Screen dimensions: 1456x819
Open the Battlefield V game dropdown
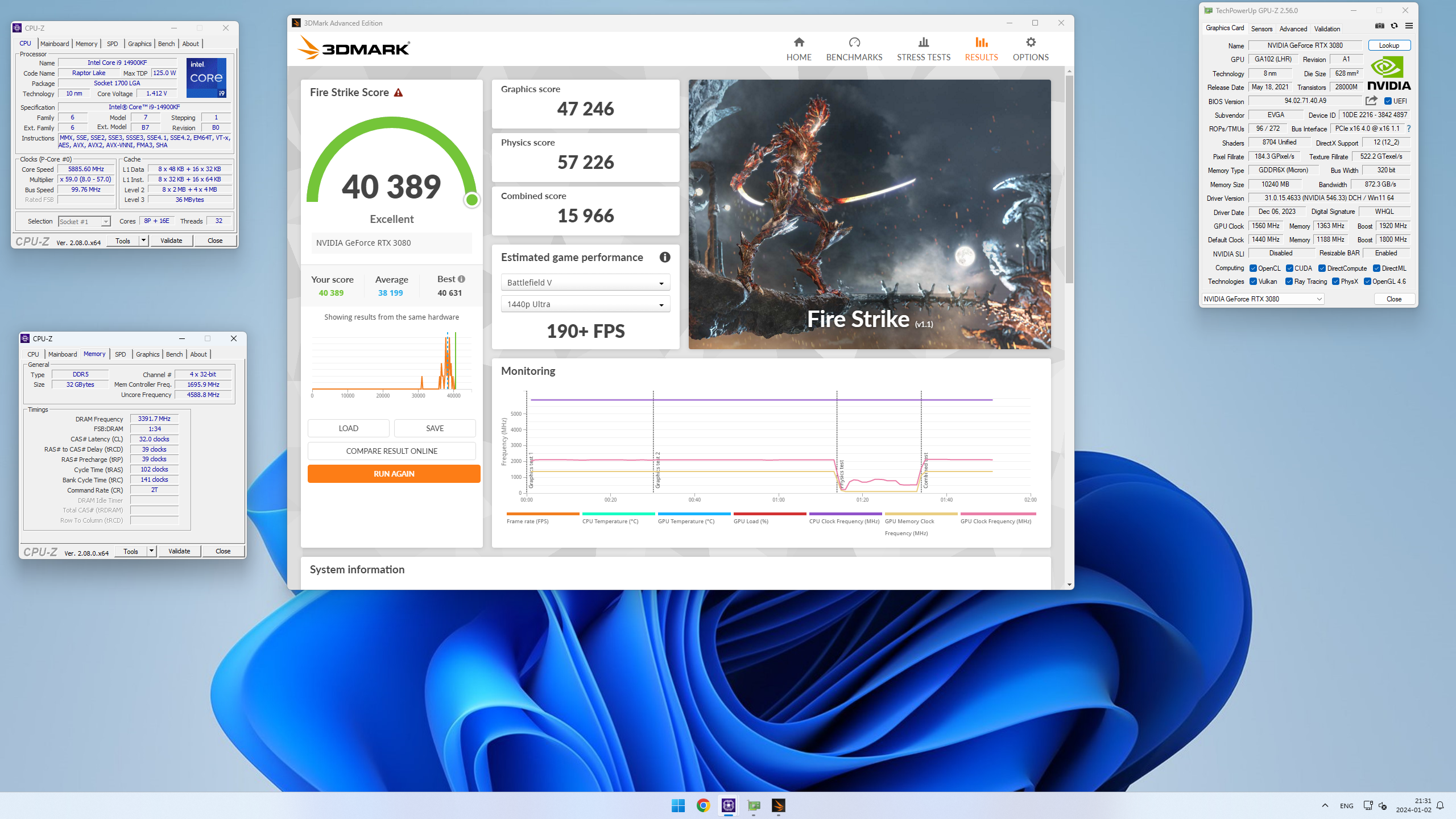(585, 283)
